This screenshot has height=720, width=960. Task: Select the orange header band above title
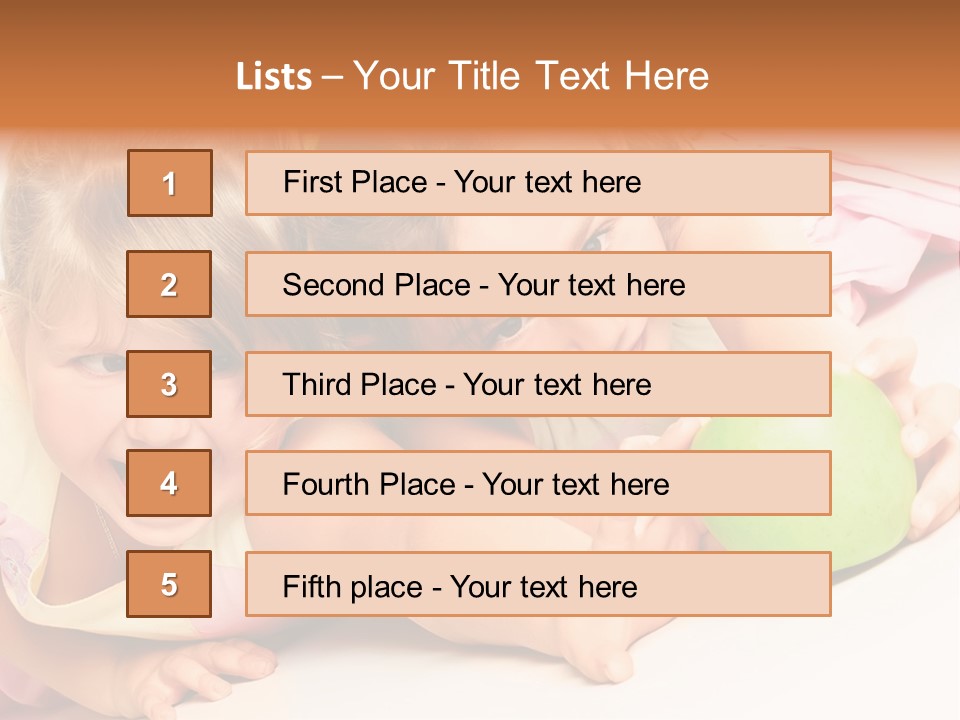point(480,25)
